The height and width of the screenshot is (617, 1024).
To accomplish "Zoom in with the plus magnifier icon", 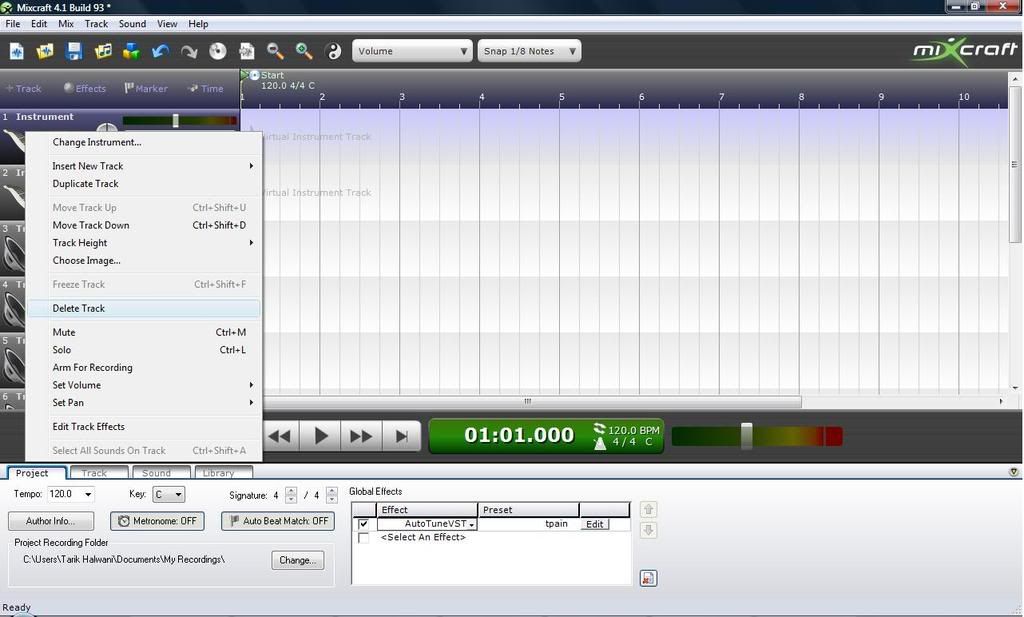I will 304,51.
